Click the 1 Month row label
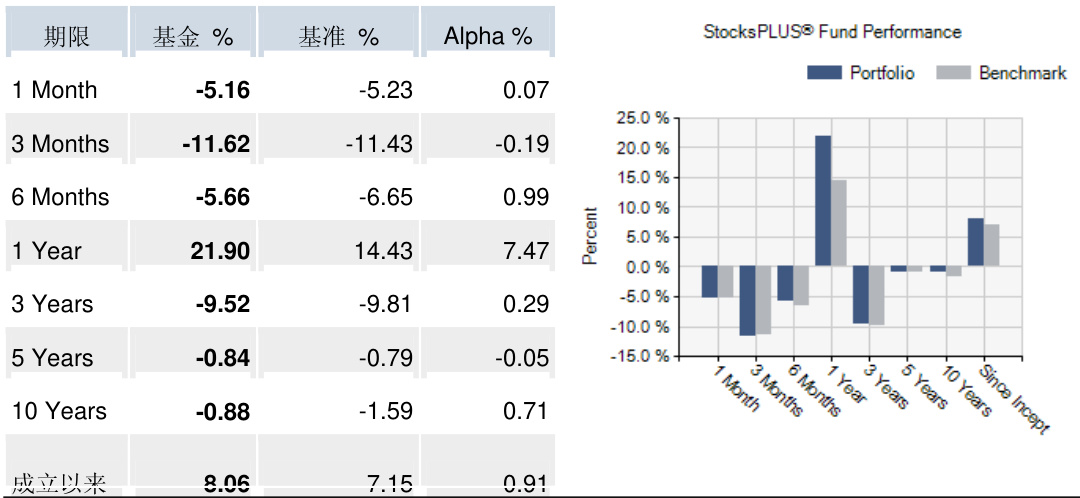This screenshot has height=498, width=1080. pos(55,90)
